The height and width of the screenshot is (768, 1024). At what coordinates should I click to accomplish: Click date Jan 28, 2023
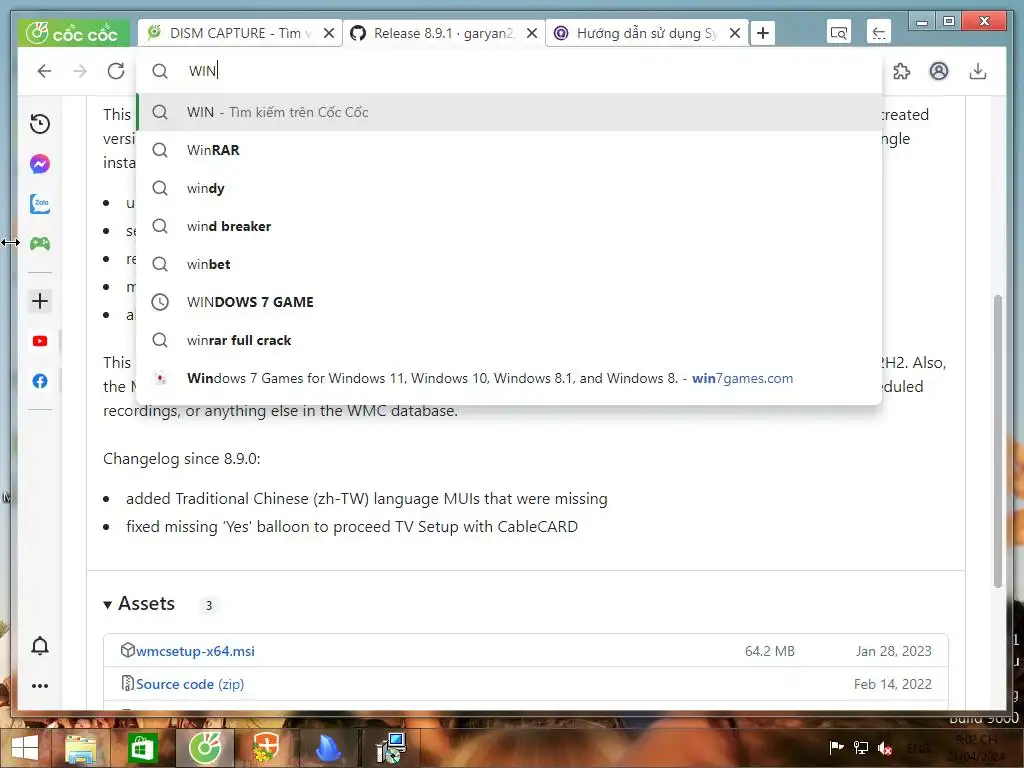click(893, 651)
